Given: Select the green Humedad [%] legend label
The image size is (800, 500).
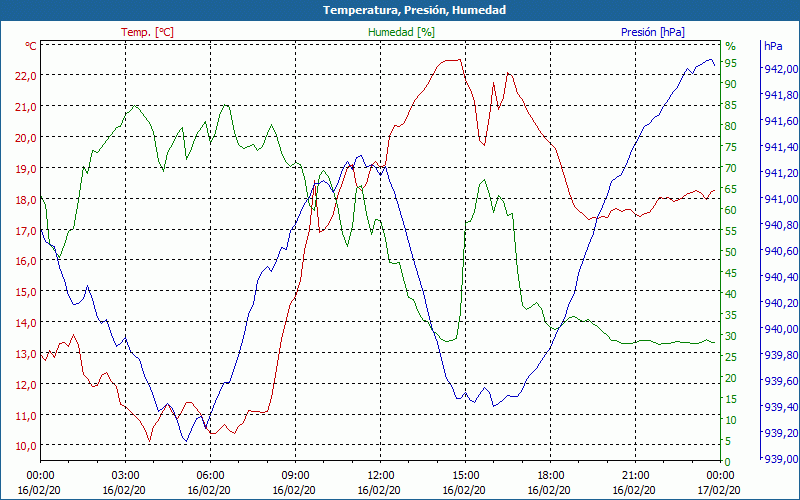Looking at the screenshot, I should click(x=402, y=32).
